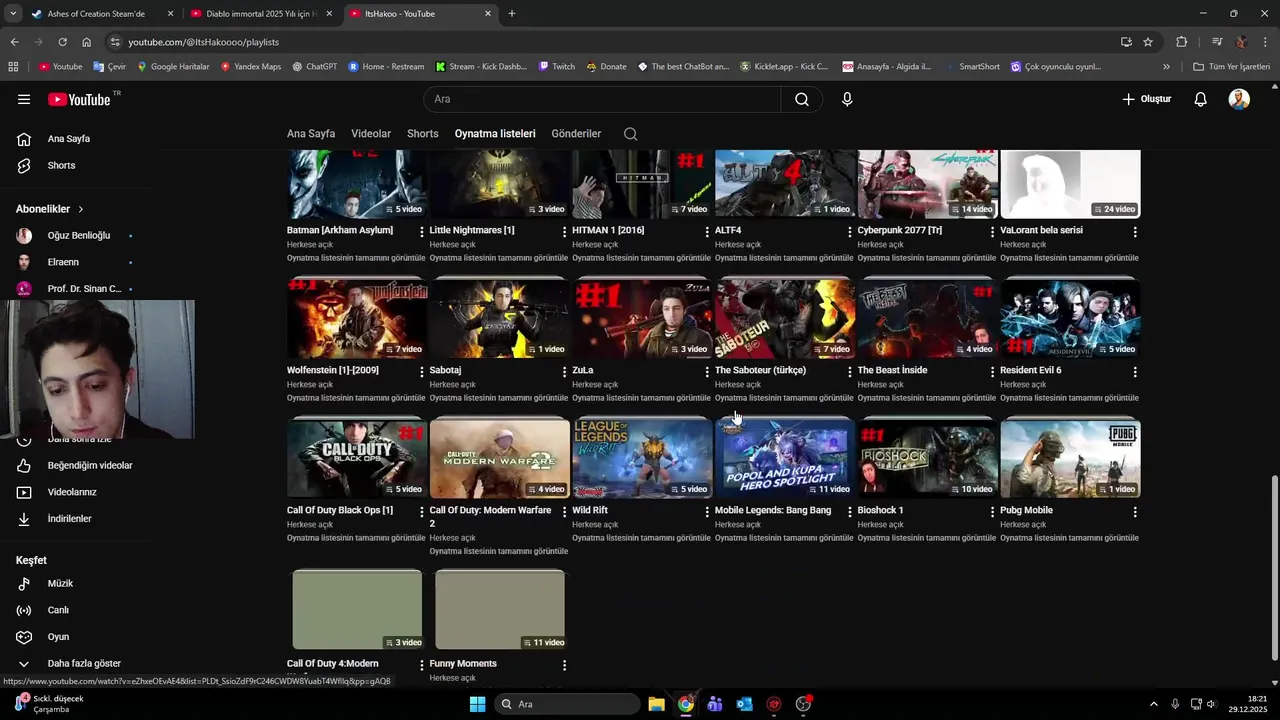The height and width of the screenshot is (720, 1280).
Task: Open Chrome extensions puzzle icon
Action: [1181, 42]
